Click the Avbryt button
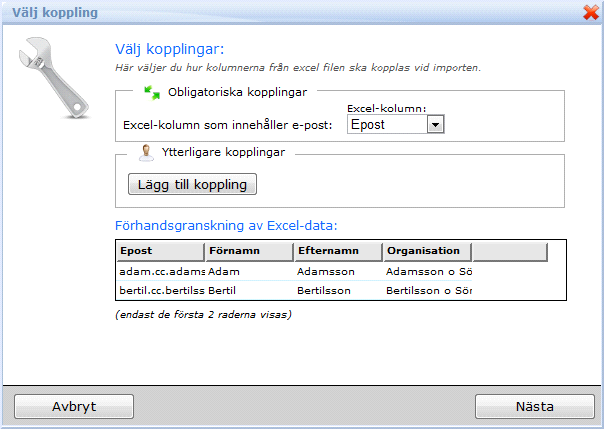Screen dimensions: 604x429 (74, 407)
